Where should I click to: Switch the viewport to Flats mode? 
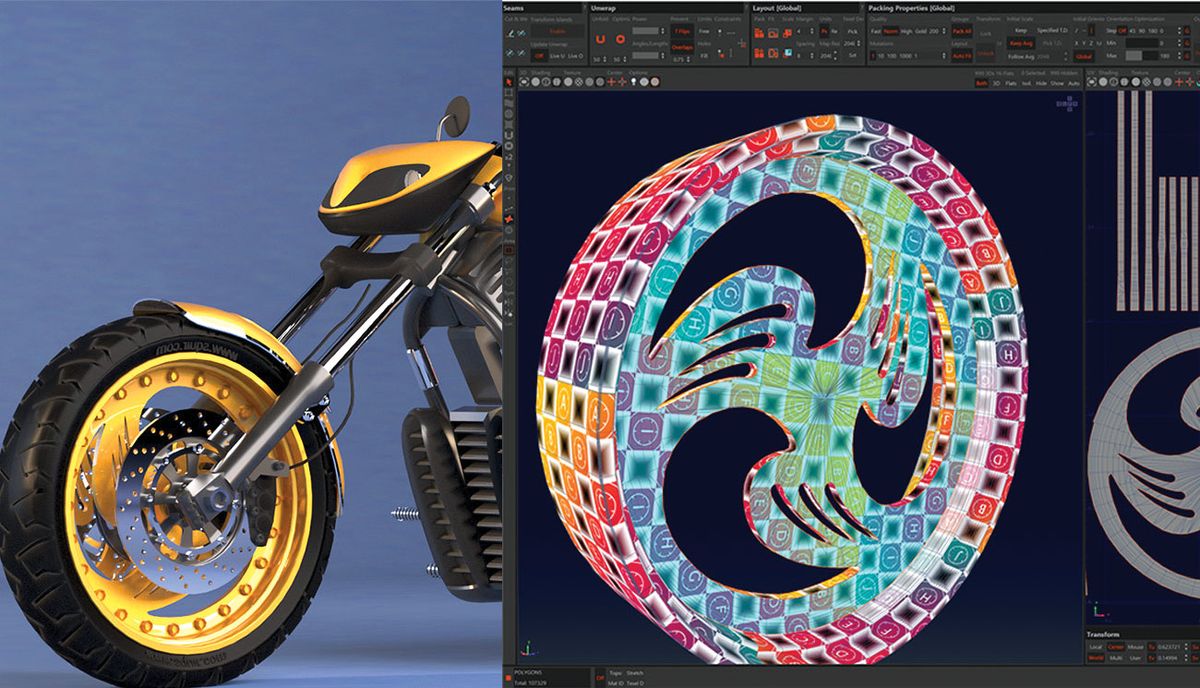[1010, 83]
